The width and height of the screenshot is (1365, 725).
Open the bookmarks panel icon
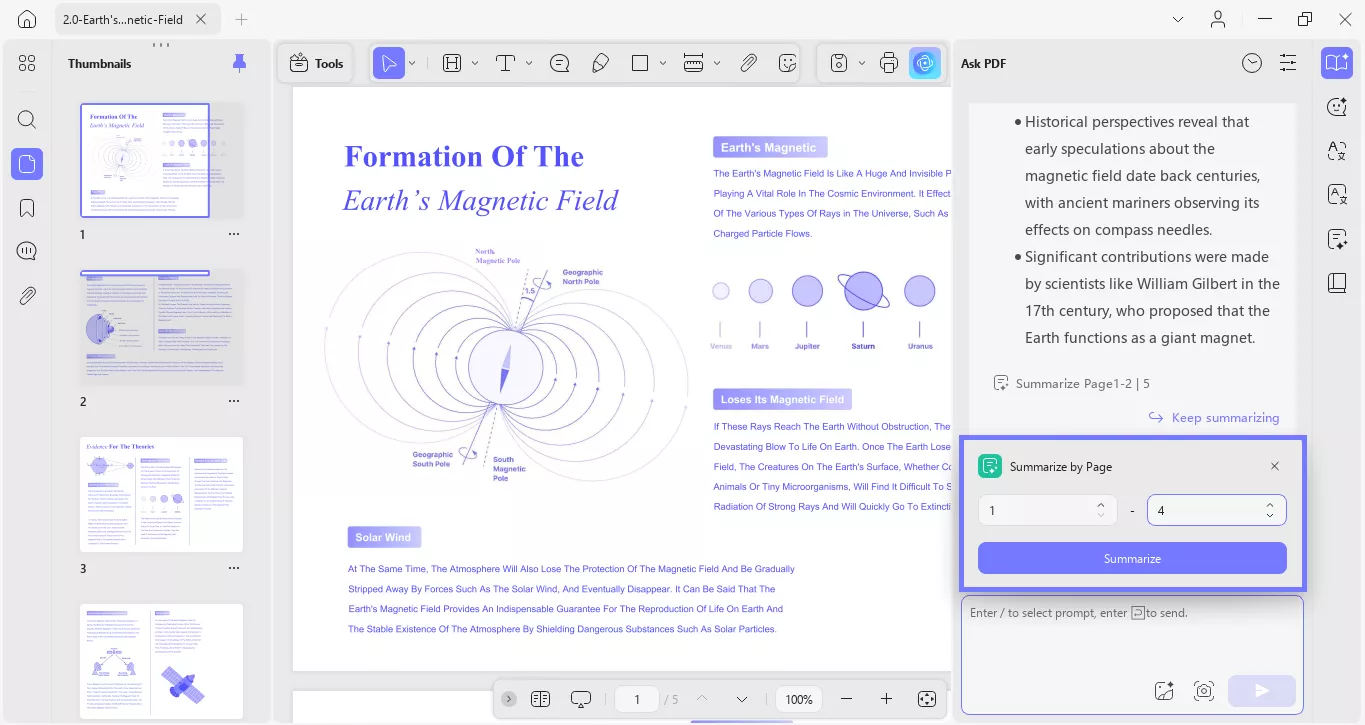[x=27, y=208]
